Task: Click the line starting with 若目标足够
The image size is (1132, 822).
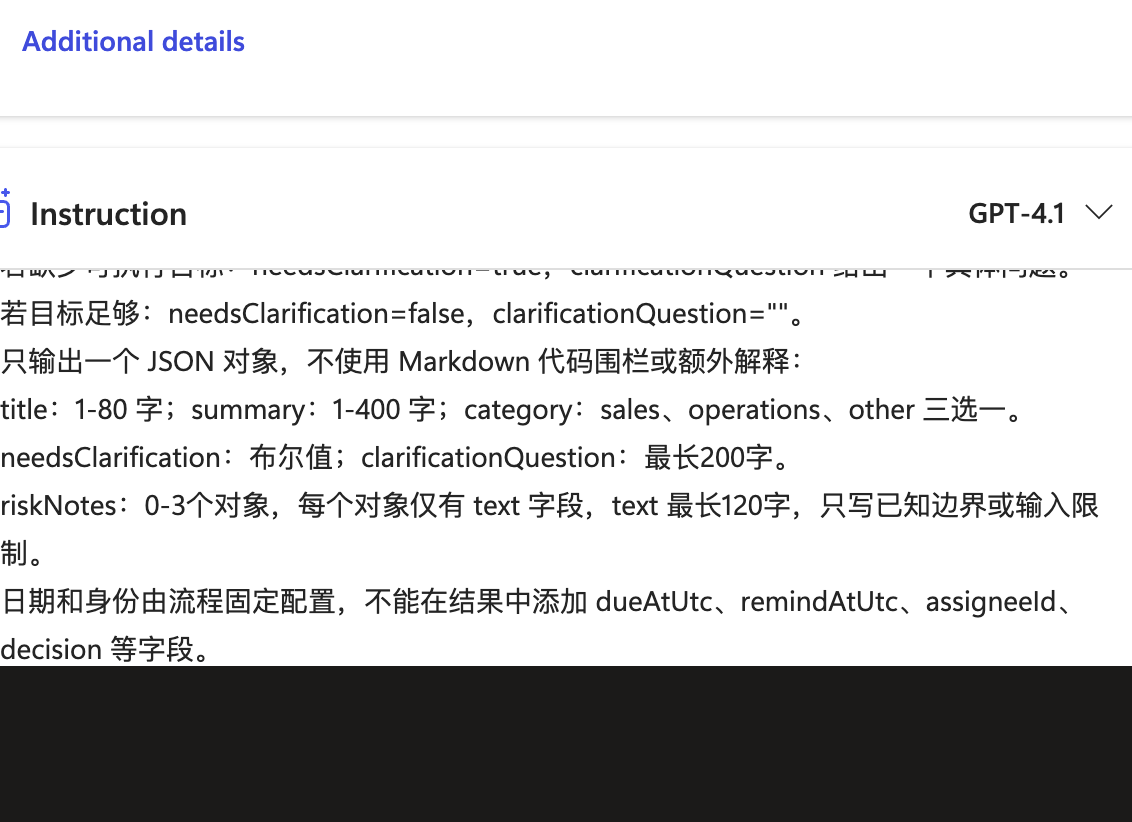Action: coord(403,313)
